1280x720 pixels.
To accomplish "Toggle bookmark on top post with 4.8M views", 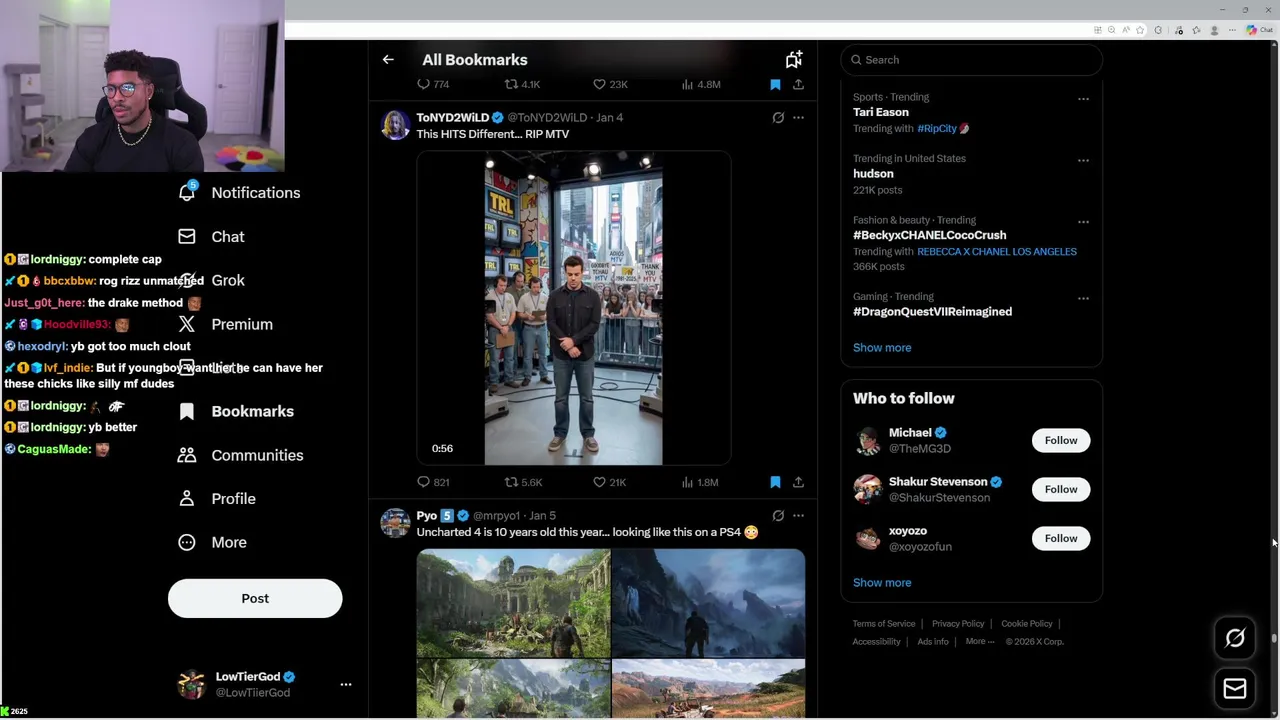I will pos(775,84).
